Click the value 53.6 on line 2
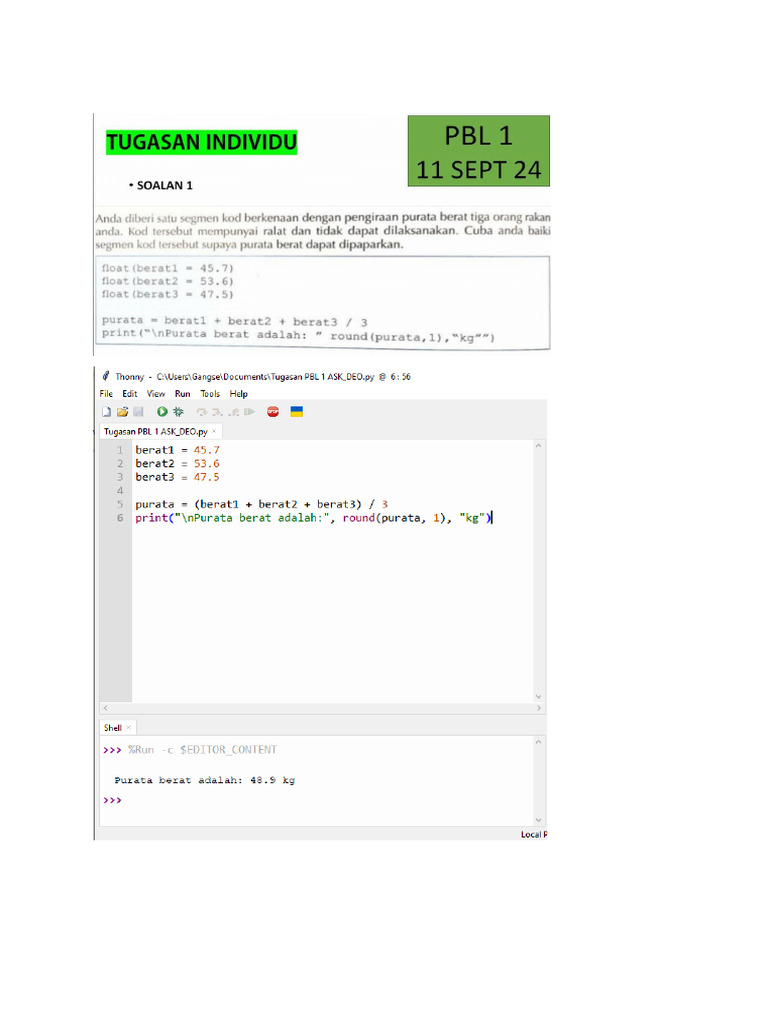Image resolution: width=768 pixels, height=1024 pixels. tap(206, 464)
